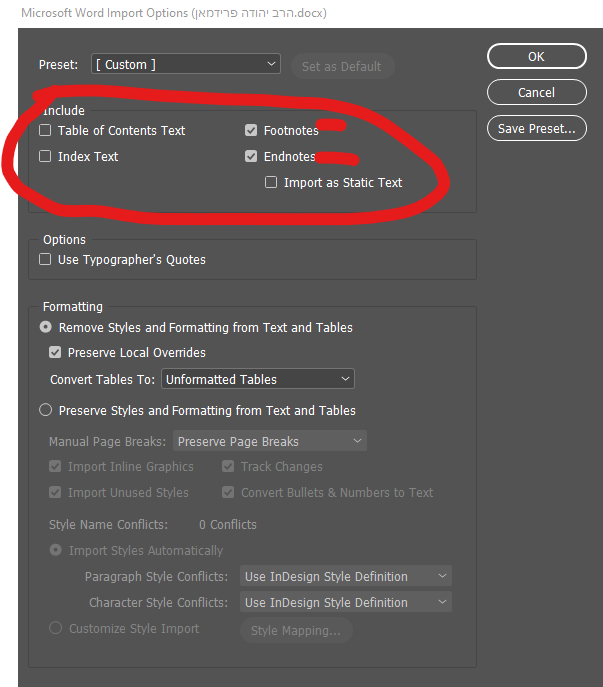Select Preserve Styles and Formatting radio option
603x687 pixels.
46,410
